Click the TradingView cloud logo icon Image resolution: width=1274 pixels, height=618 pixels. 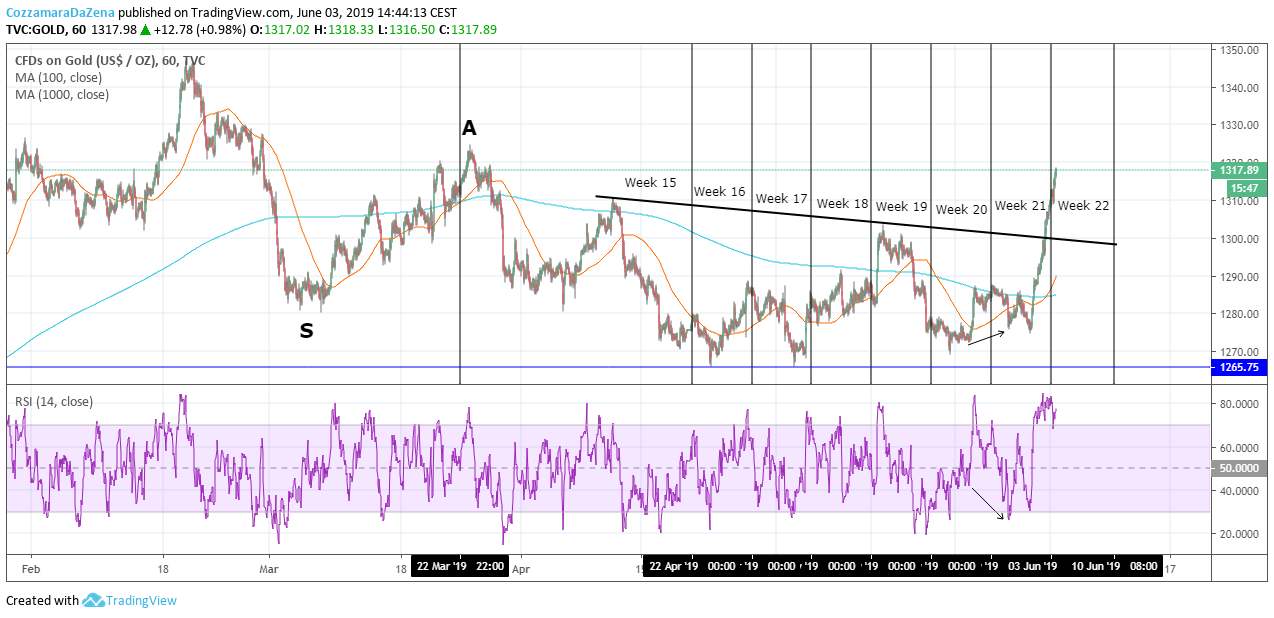94,600
